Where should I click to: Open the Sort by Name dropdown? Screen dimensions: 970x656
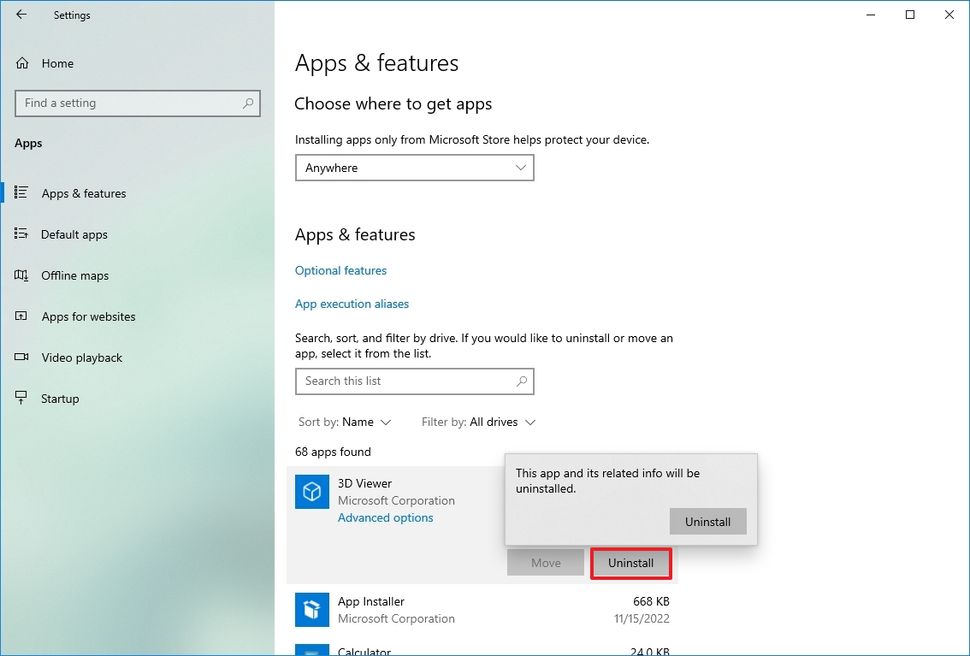(344, 422)
